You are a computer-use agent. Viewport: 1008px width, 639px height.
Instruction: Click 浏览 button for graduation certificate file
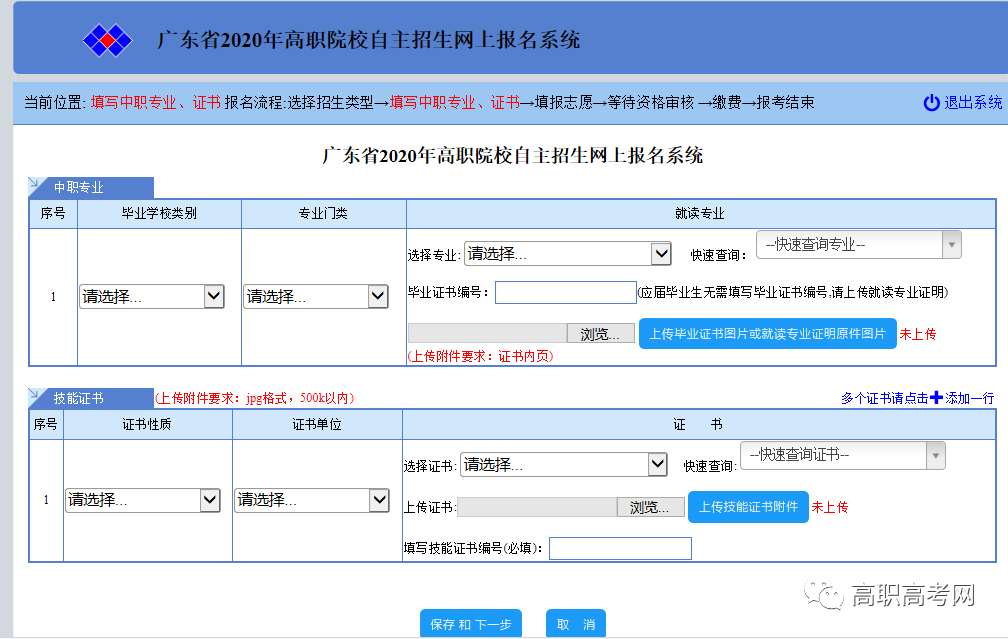point(600,334)
